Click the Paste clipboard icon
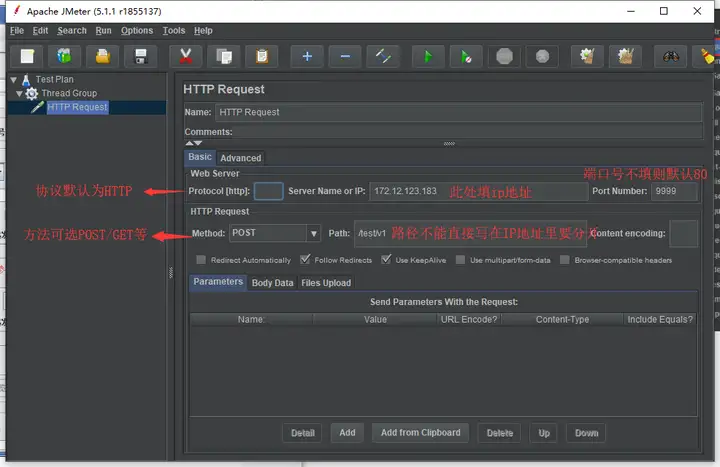The width and height of the screenshot is (720, 467). point(262,56)
